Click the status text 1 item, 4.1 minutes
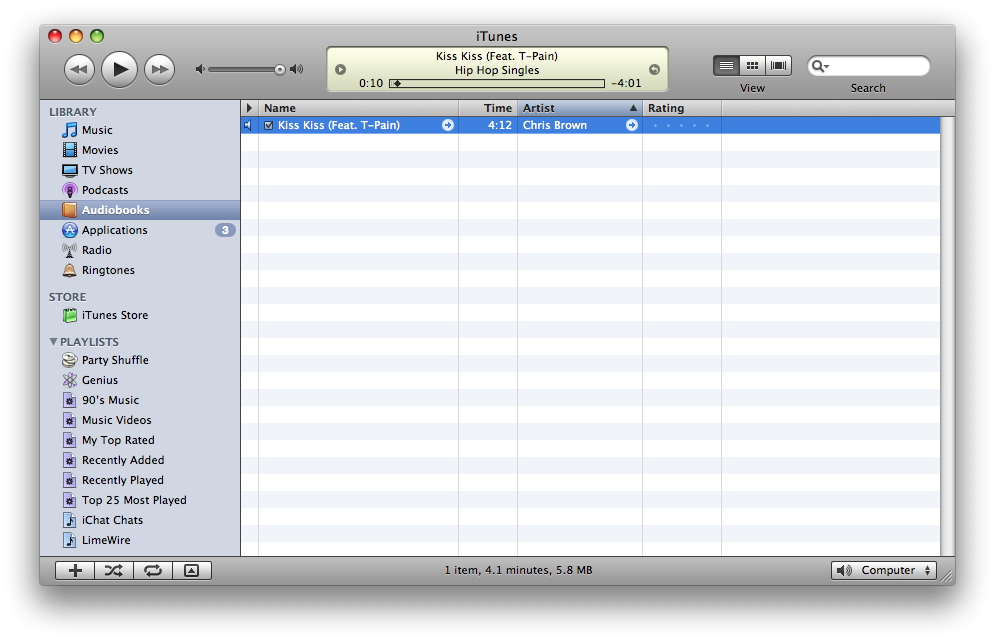The width and height of the screenshot is (995, 640). [x=518, y=570]
